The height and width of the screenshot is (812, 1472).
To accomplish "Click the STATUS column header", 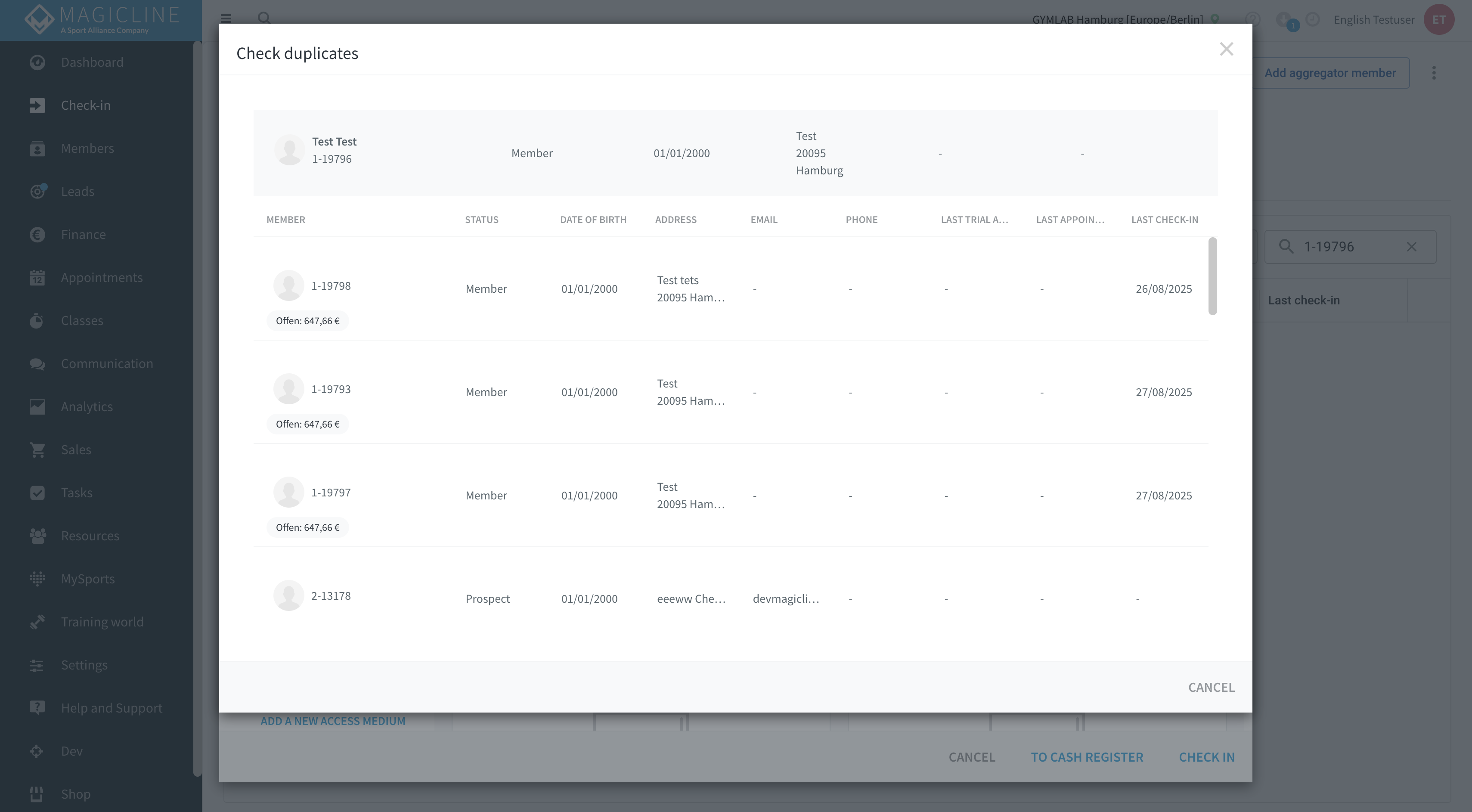I will 481,220.
